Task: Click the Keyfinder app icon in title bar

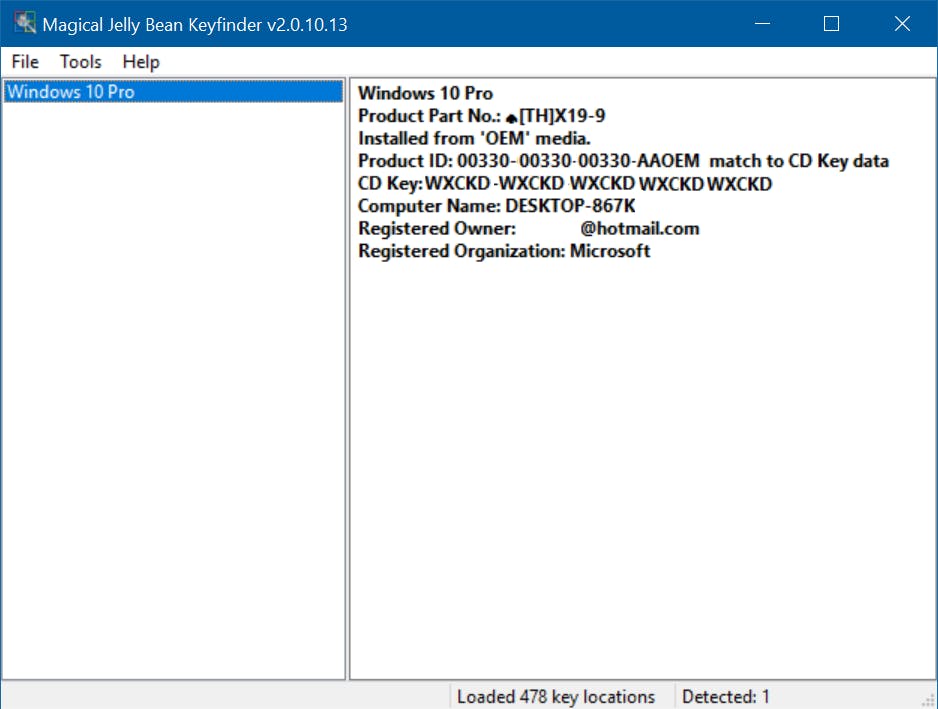Action: pyautogui.click(x=25, y=23)
